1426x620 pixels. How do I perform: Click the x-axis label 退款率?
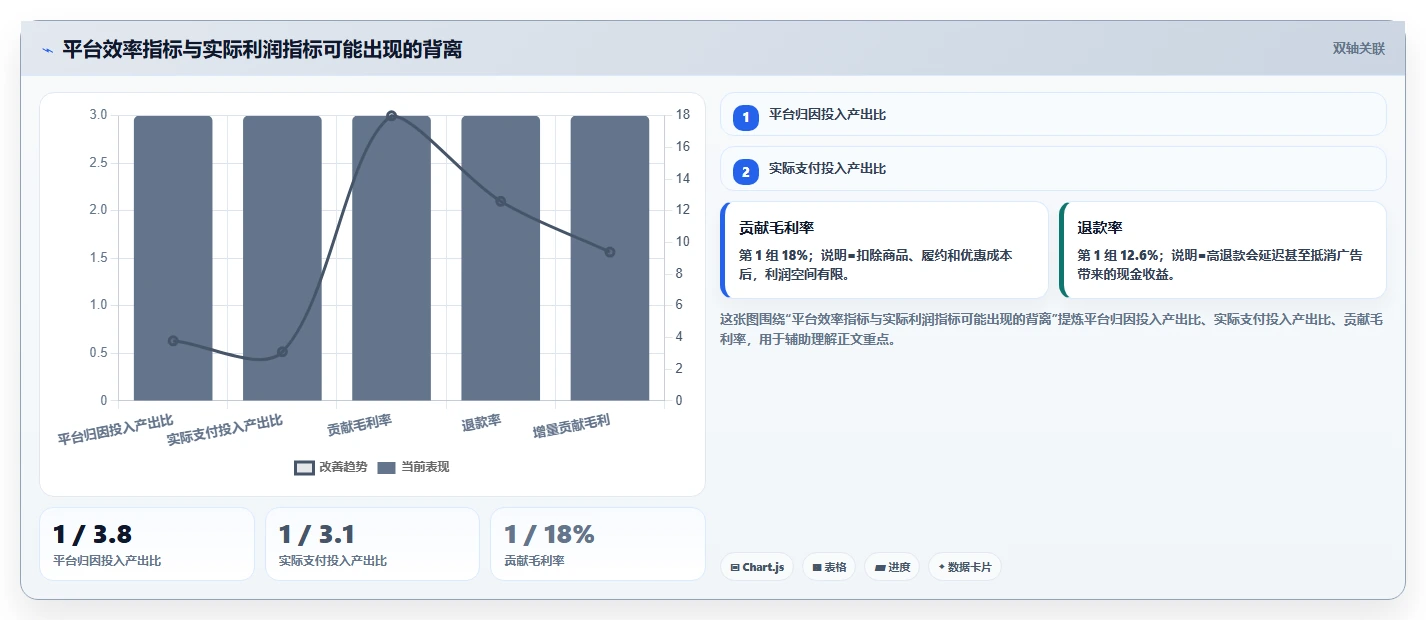(481, 423)
